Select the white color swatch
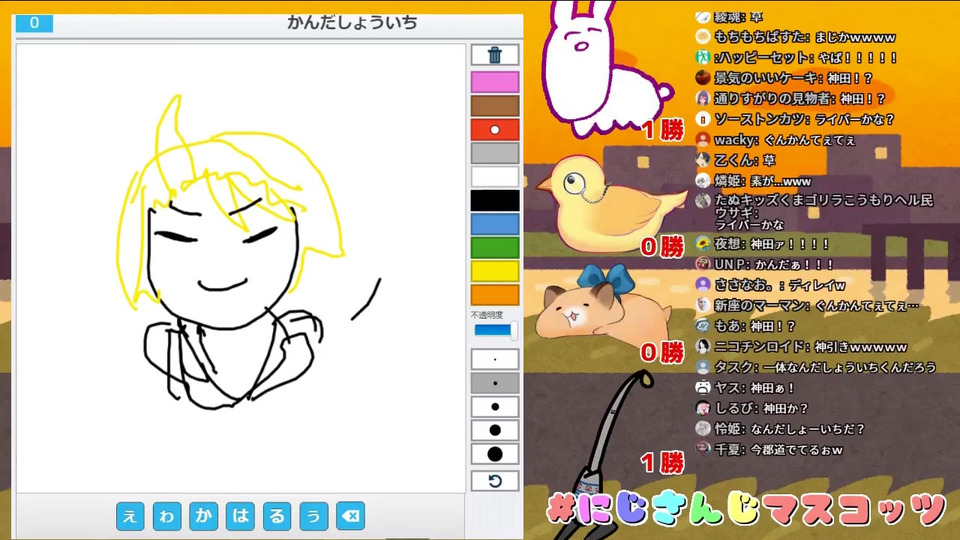Screen dimensions: 960x540 [x=495, y=176]
